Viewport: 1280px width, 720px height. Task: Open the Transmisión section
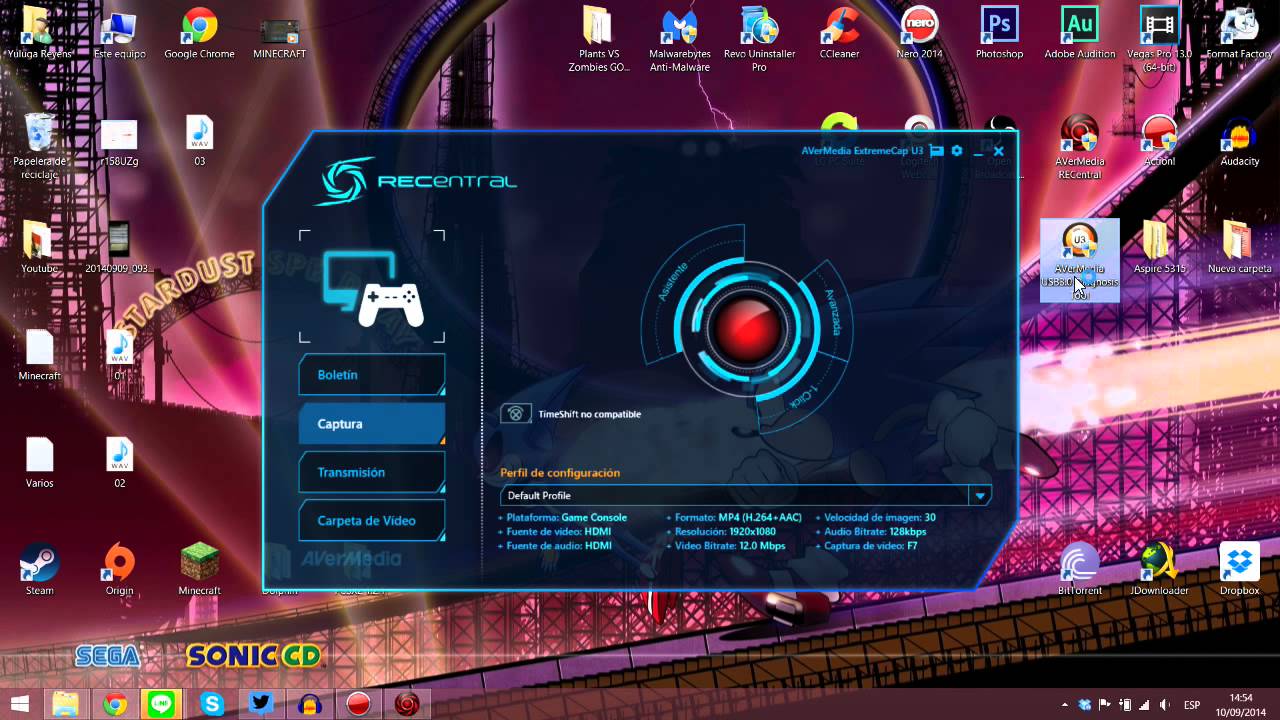[371, 472]
